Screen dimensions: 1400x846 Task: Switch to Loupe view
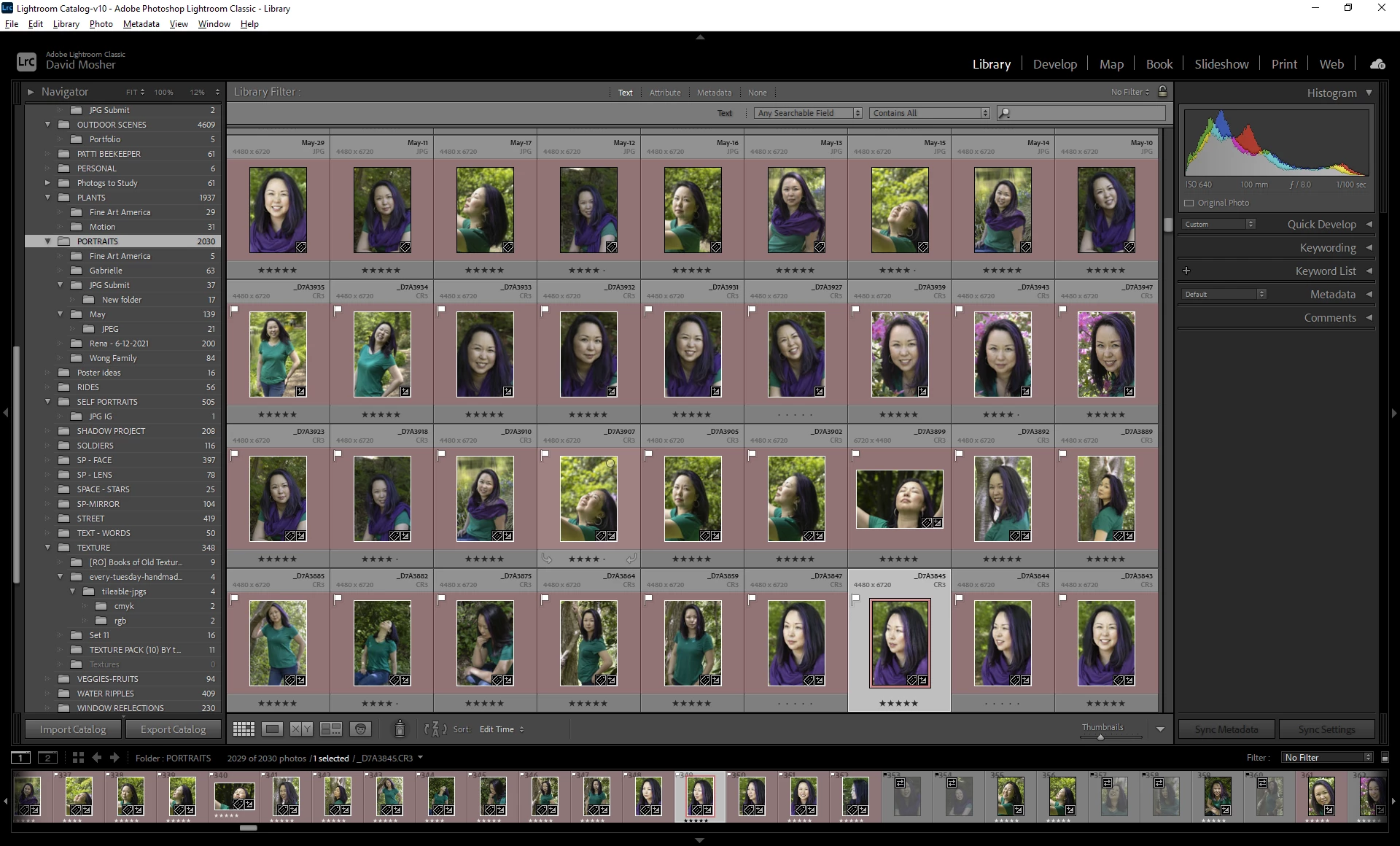pyautogui.click(x=273, y=729)
